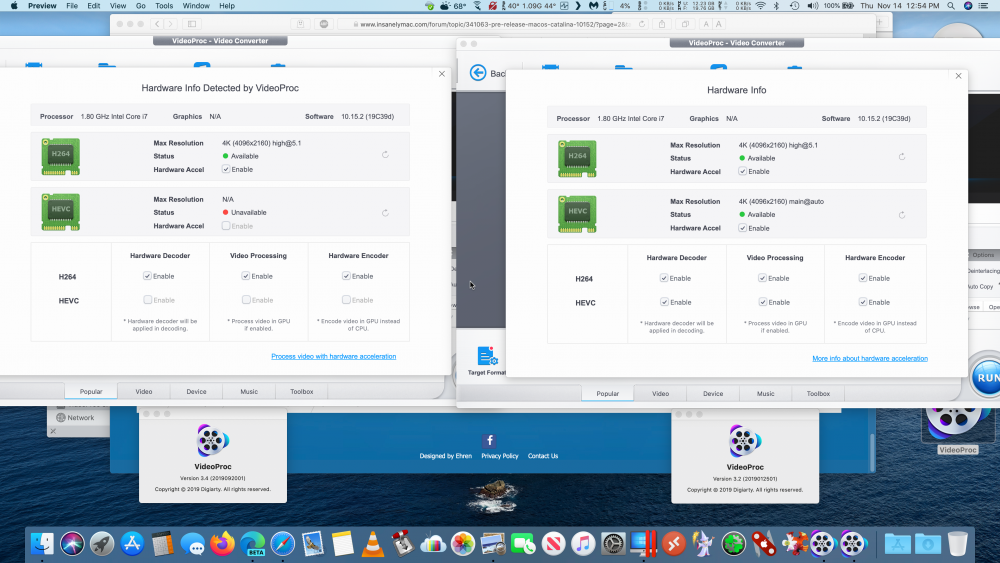Click Version 3.2 text in About VideoProc
1000x563 pixels.
coord(745,479)
